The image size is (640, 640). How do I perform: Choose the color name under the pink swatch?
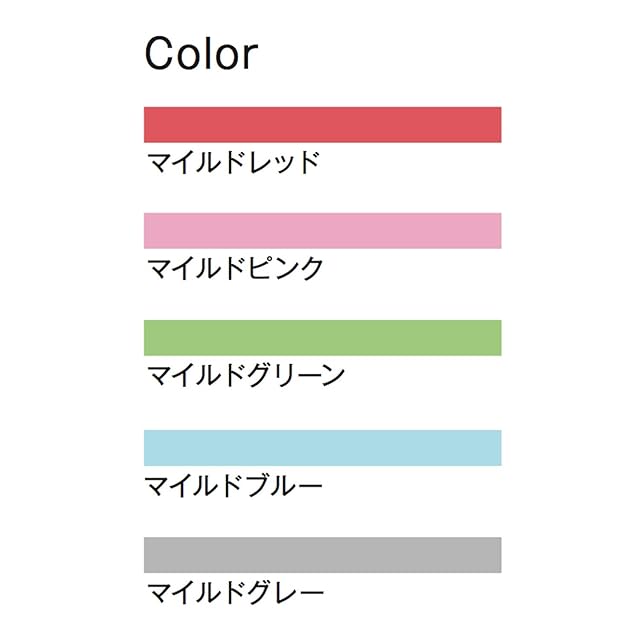[x=235, y=268]
